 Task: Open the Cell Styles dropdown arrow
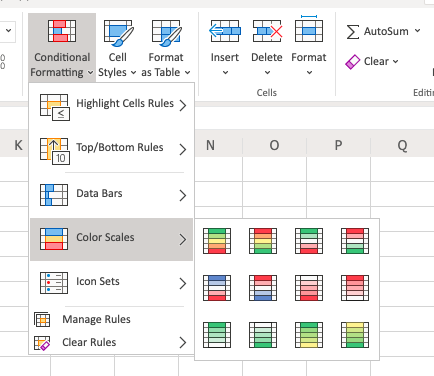click(133, 72)
